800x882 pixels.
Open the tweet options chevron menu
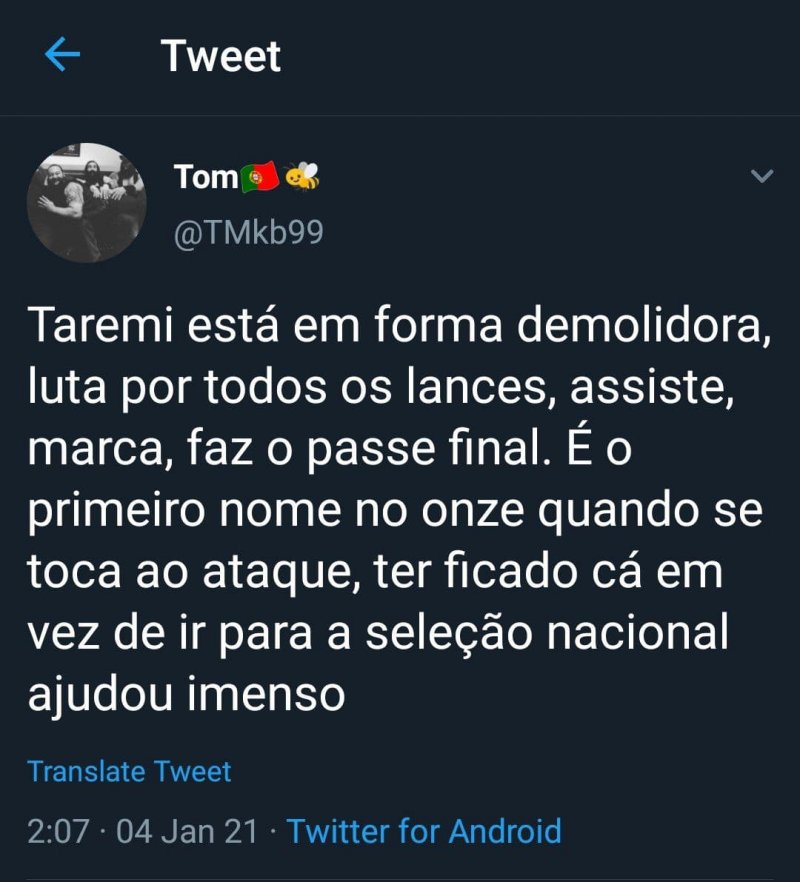762,177
